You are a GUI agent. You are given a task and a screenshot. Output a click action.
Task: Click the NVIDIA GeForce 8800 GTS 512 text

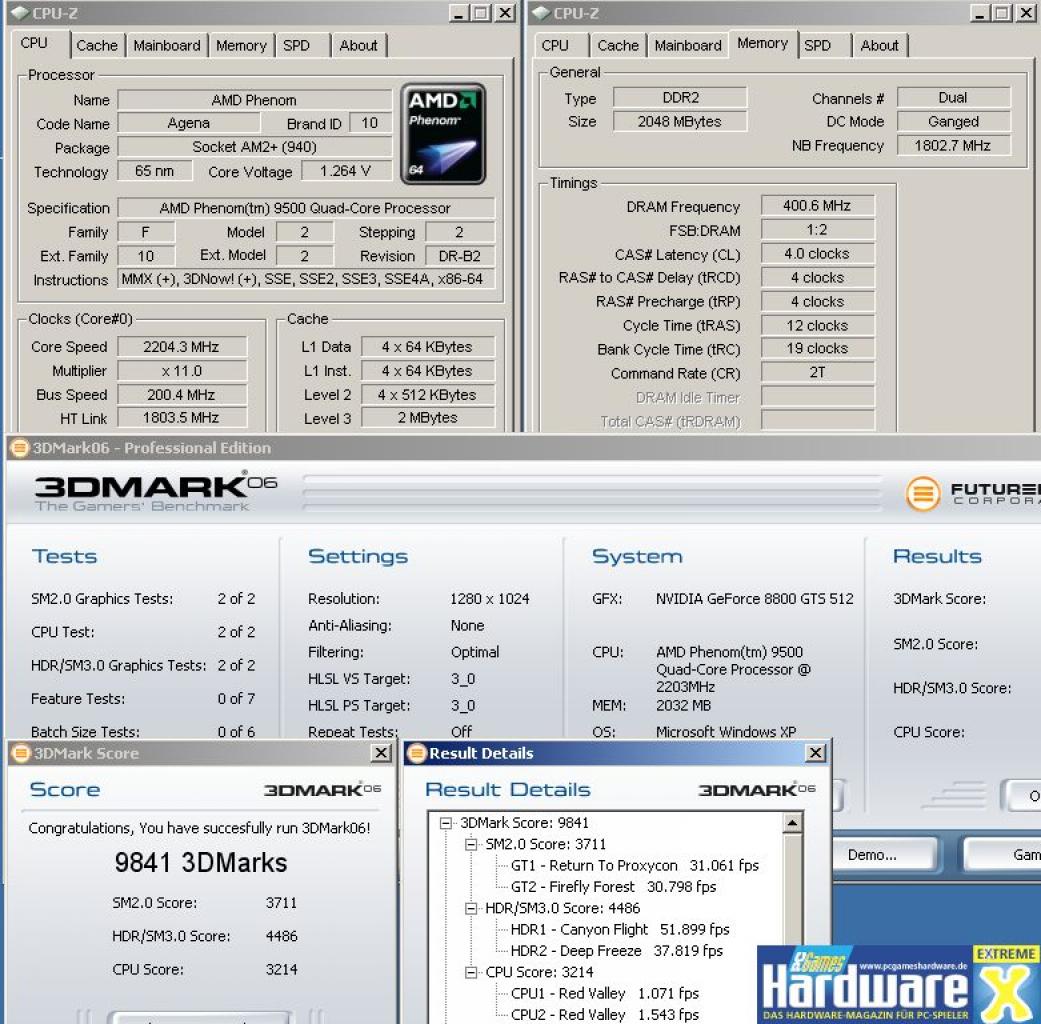pyautogui.click(x=755, y=599)
